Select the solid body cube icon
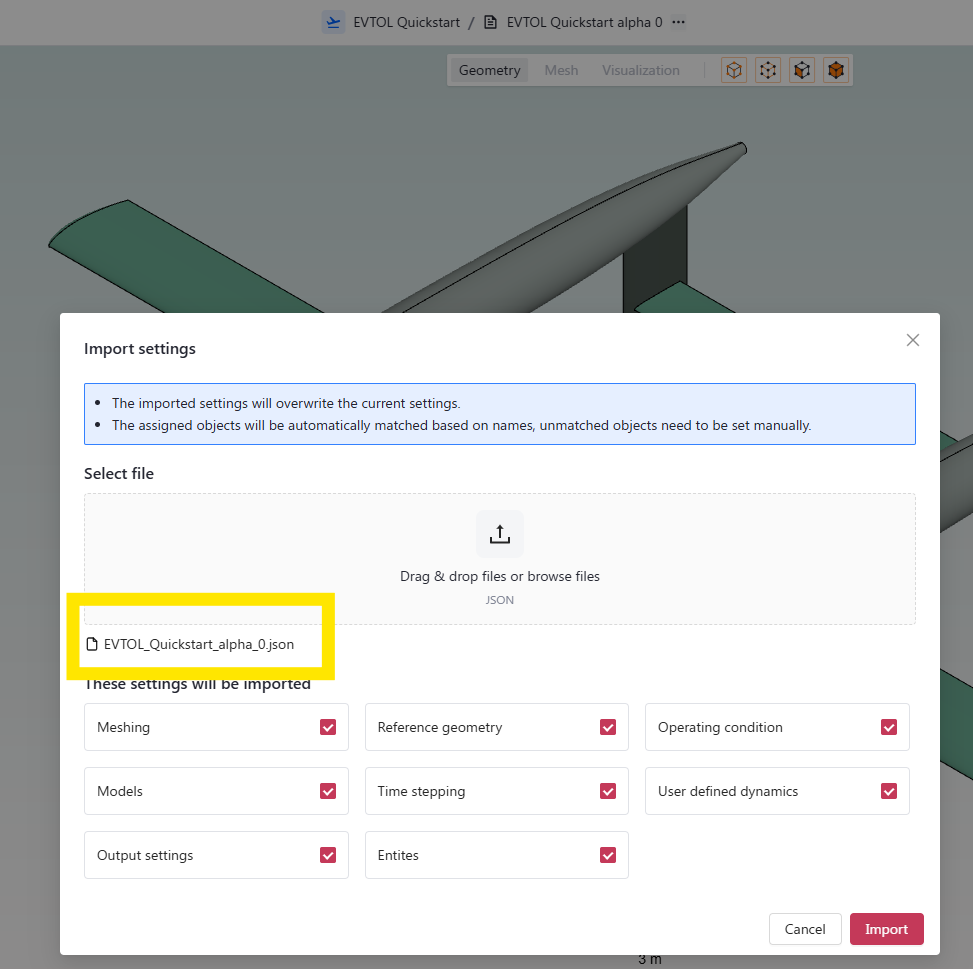973x969 pixels. 836,70
